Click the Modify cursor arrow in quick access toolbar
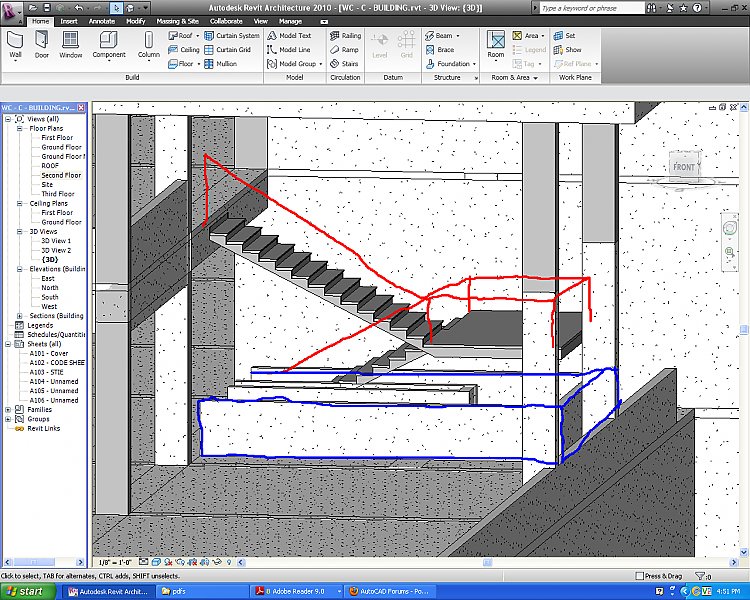Screen dimensions: 750x600 (x=116, y=8)
